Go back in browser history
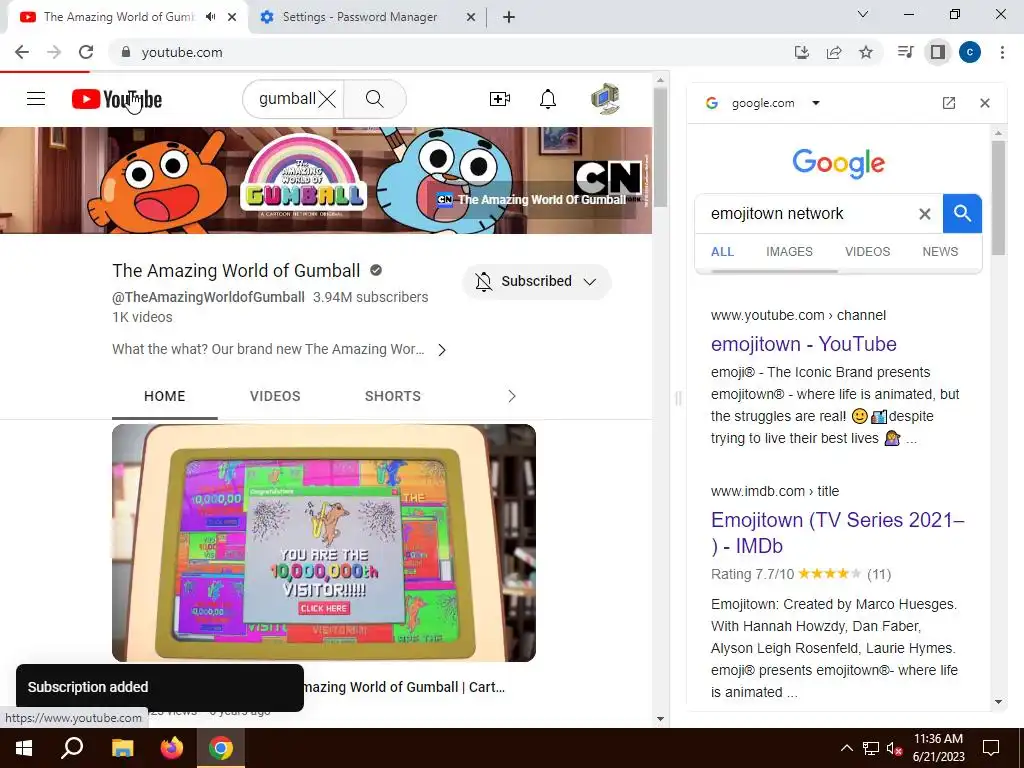Image resolution: width=1024 pixels, height=768 pixels. point(22,52)
